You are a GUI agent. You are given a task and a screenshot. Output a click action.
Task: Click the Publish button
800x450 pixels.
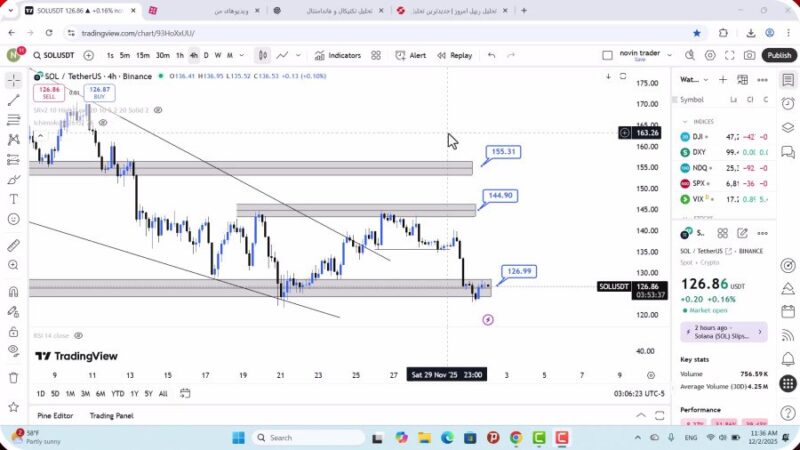(x=779, y=56)
